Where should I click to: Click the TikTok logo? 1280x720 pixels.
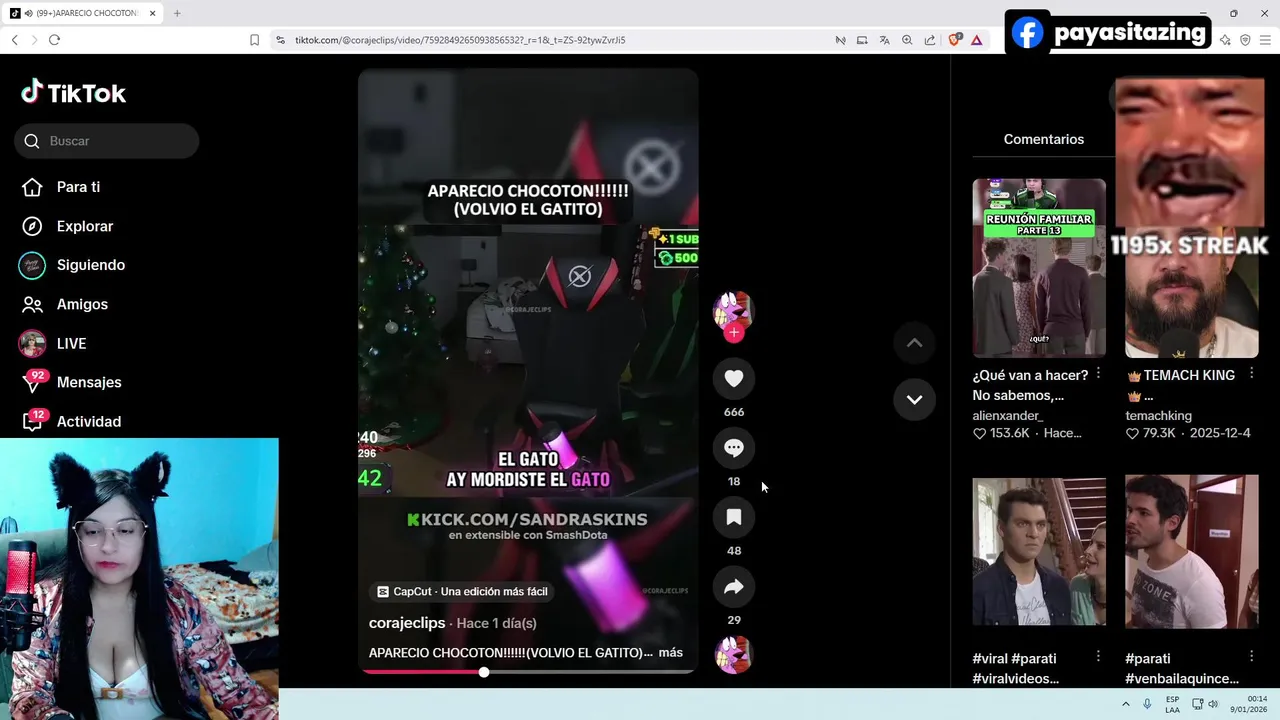click(74, 93)
